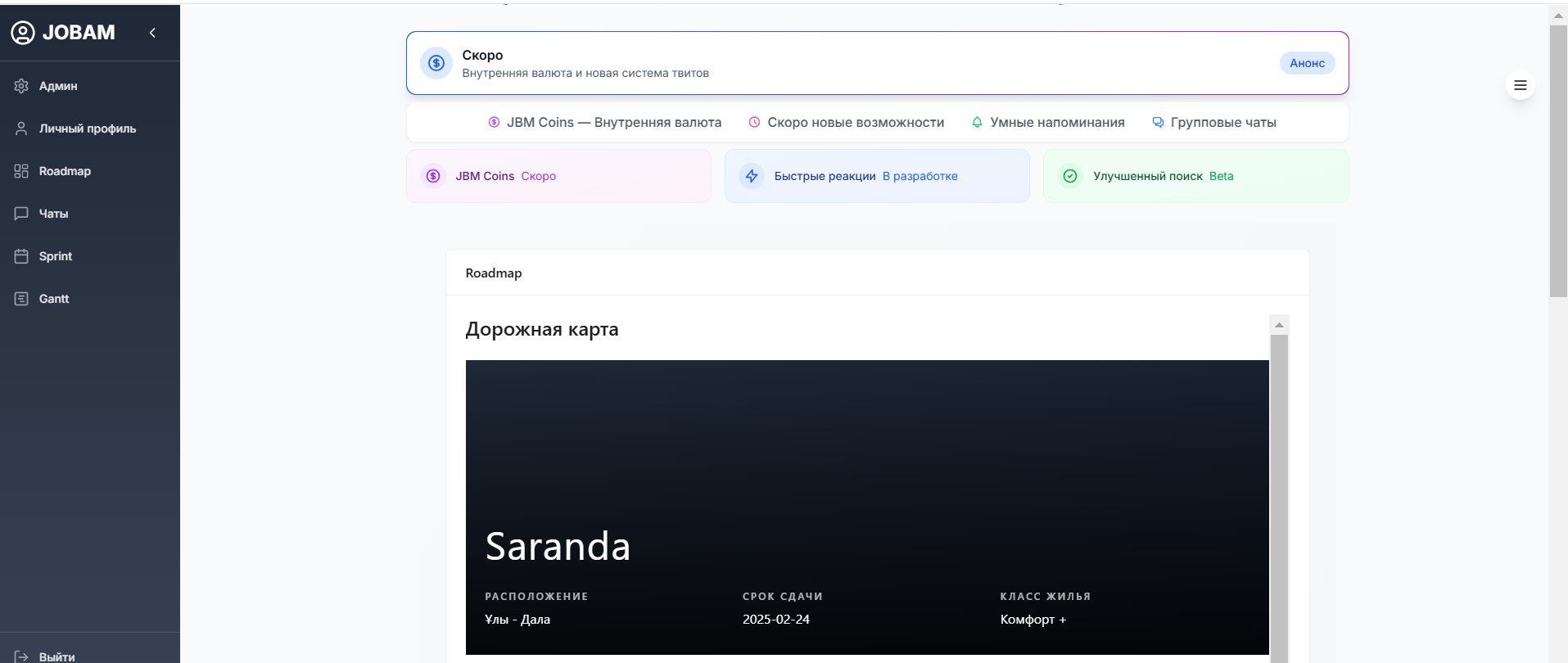Click the Умные напоминания bell icon
Screen dimensions: 1568x663
click(x=977, y=122)
